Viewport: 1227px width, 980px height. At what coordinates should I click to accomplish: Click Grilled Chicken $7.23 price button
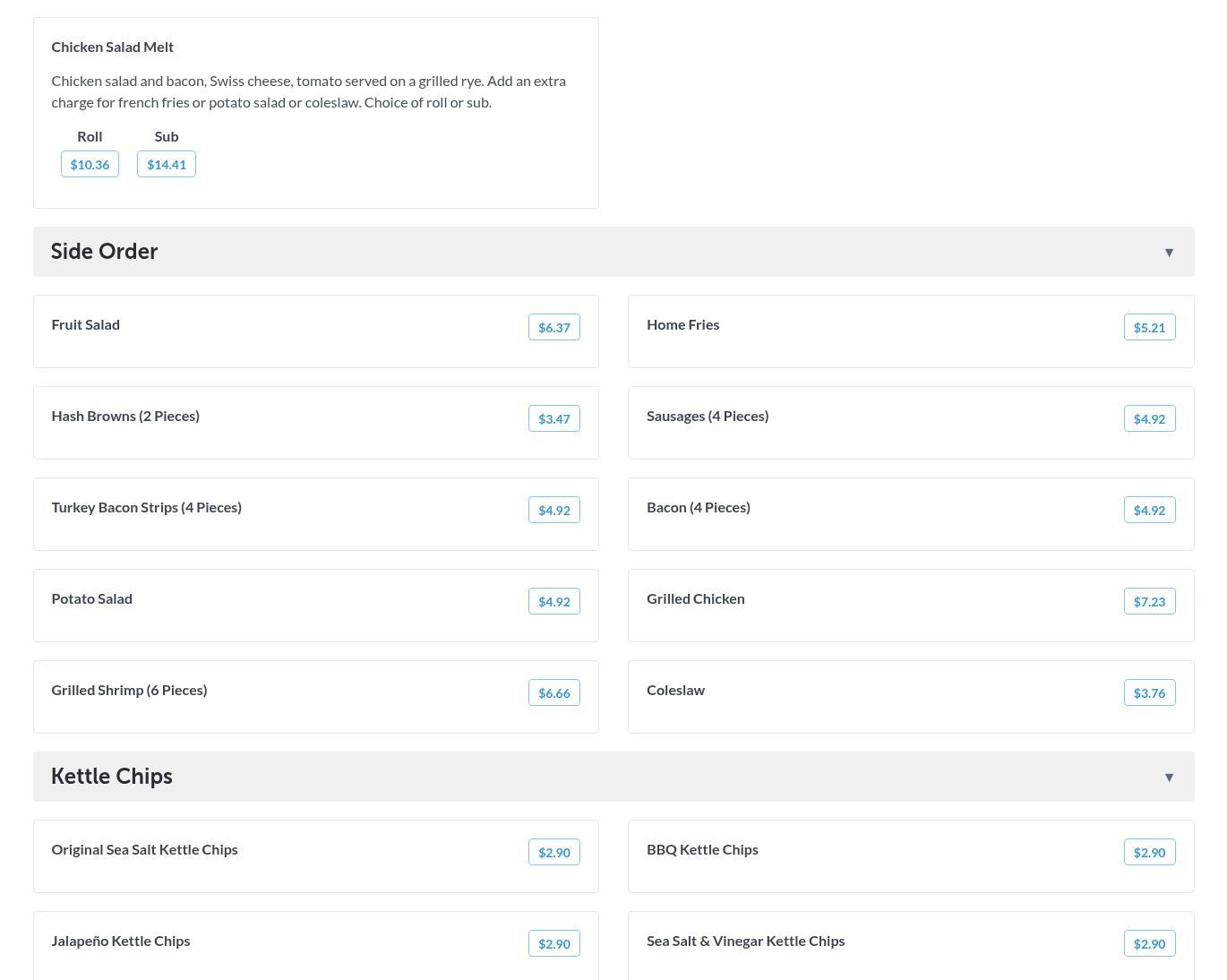coord(1149,602)
